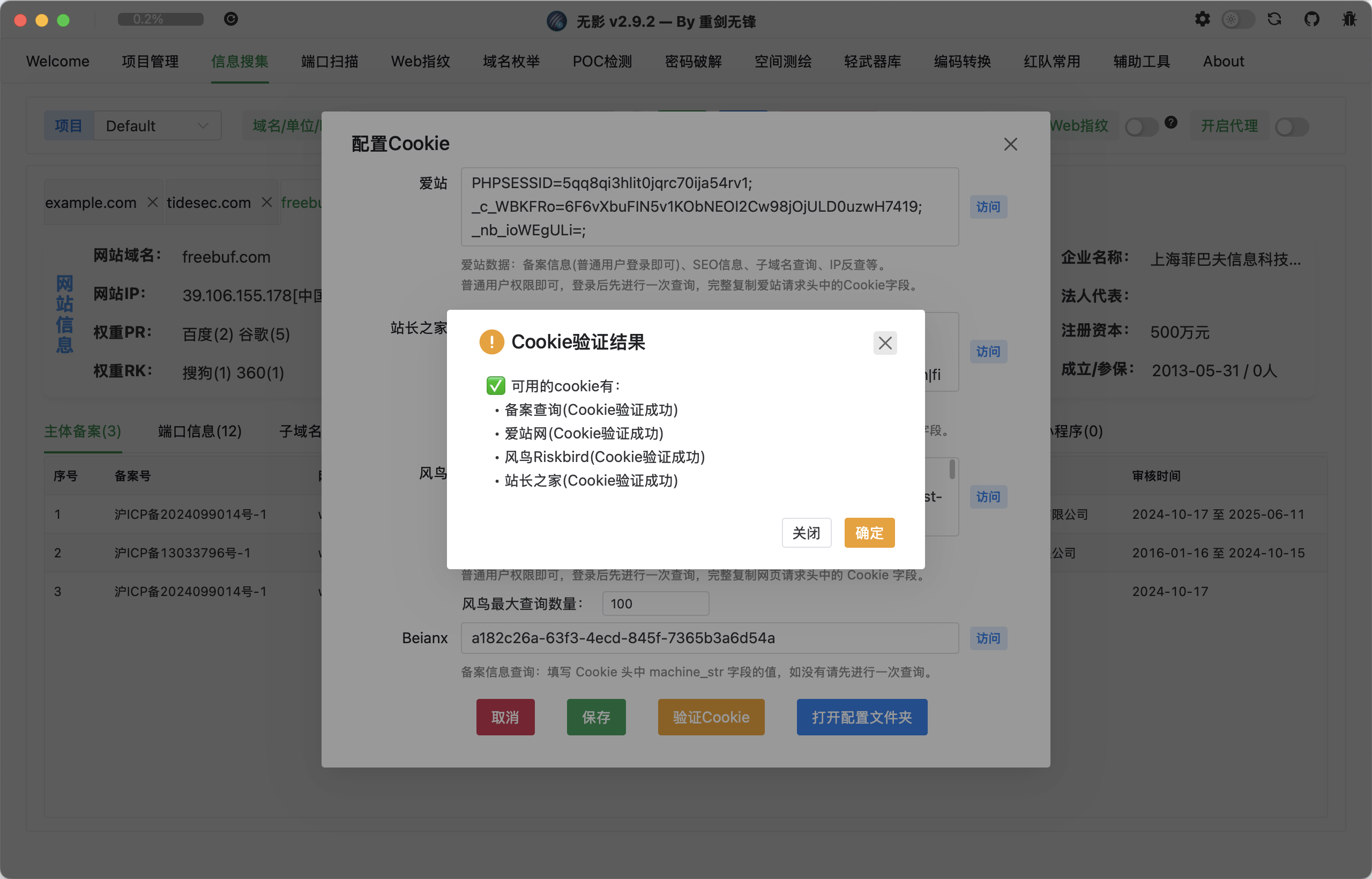The height and width of the screenshot is (879, 1372).
Task: Open settings gear icon in title bar
Action: [1202, 19]
